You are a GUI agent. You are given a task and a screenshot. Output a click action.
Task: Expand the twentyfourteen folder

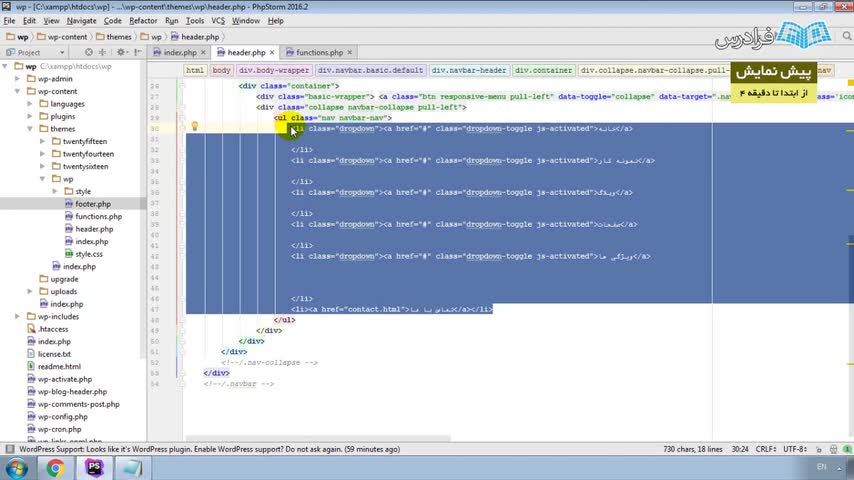click(x=42, y=154)
